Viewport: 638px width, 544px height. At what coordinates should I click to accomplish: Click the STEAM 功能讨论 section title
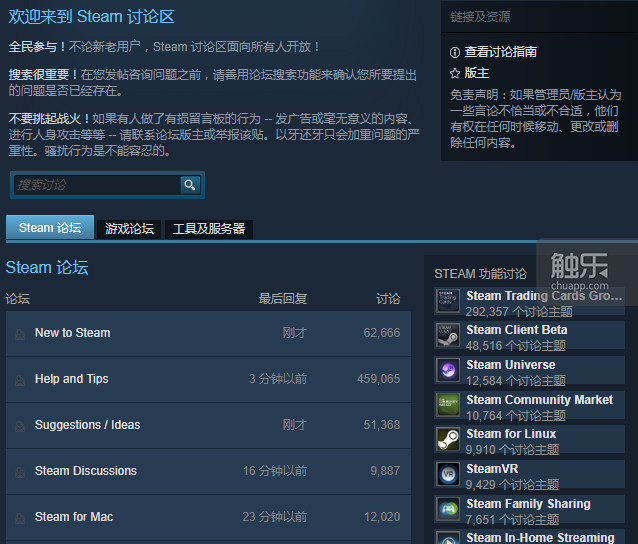pos(481,274)
